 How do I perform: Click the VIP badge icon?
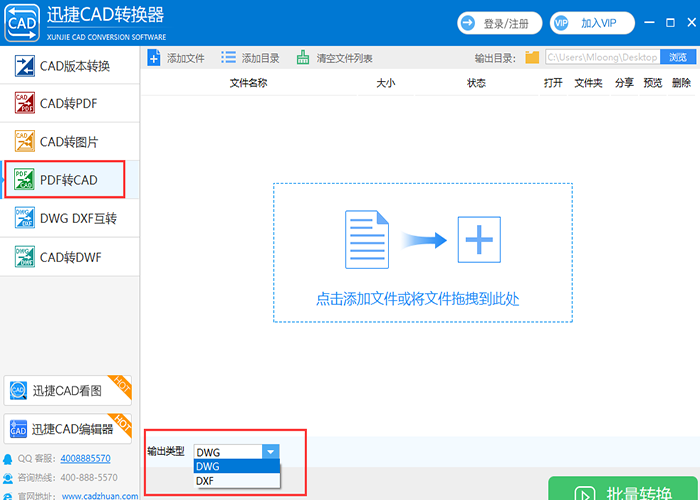click(561, 23)
